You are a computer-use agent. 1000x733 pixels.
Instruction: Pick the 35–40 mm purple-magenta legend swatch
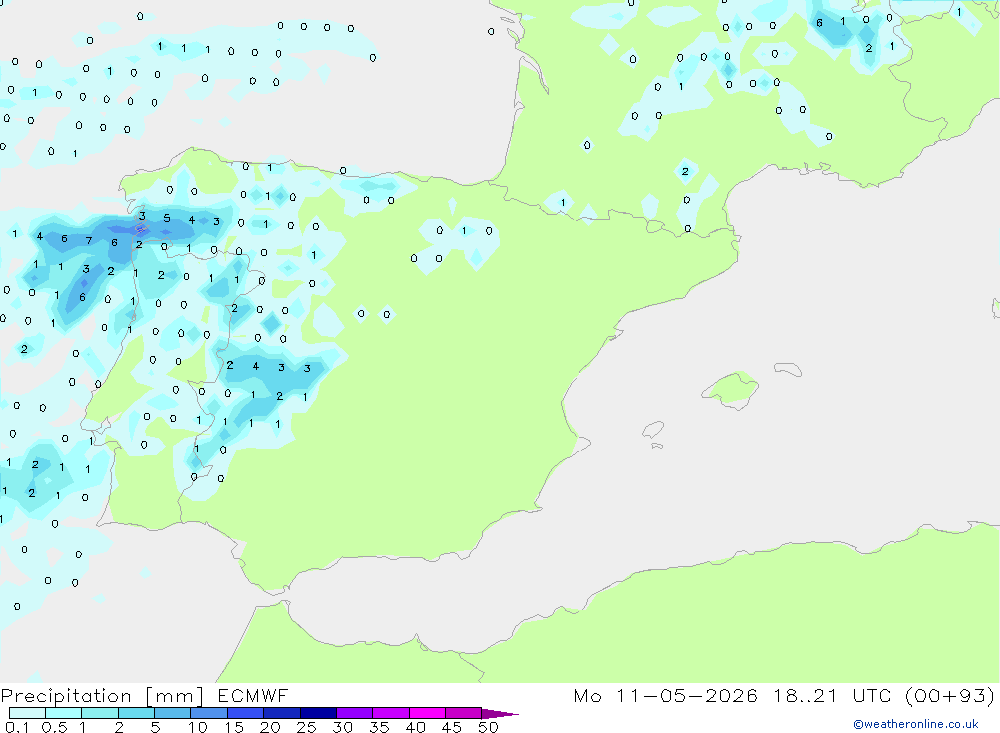pyautogui.click(x=391, y=713)
